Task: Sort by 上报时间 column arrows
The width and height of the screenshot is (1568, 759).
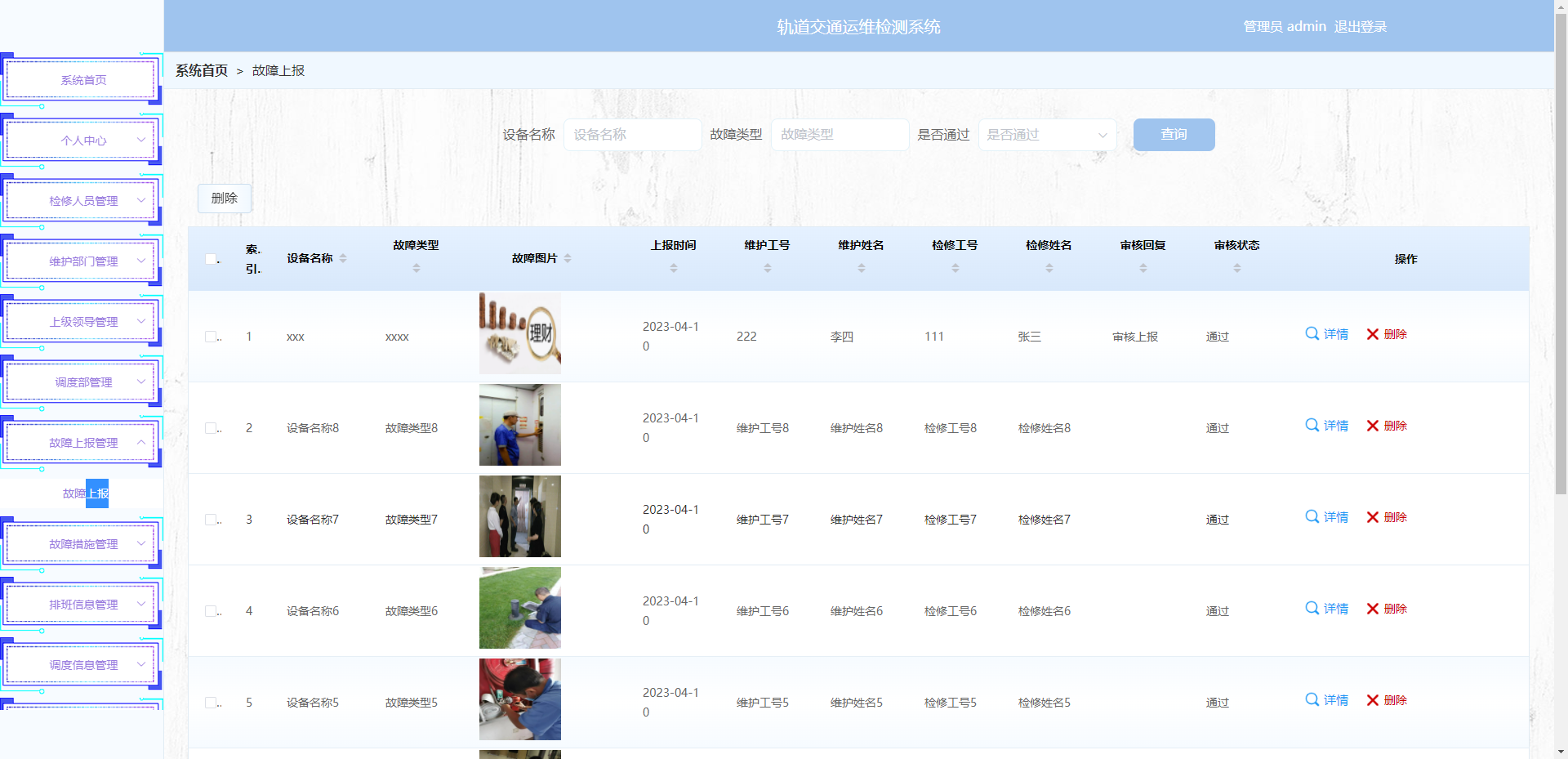Action: [674, 268]
